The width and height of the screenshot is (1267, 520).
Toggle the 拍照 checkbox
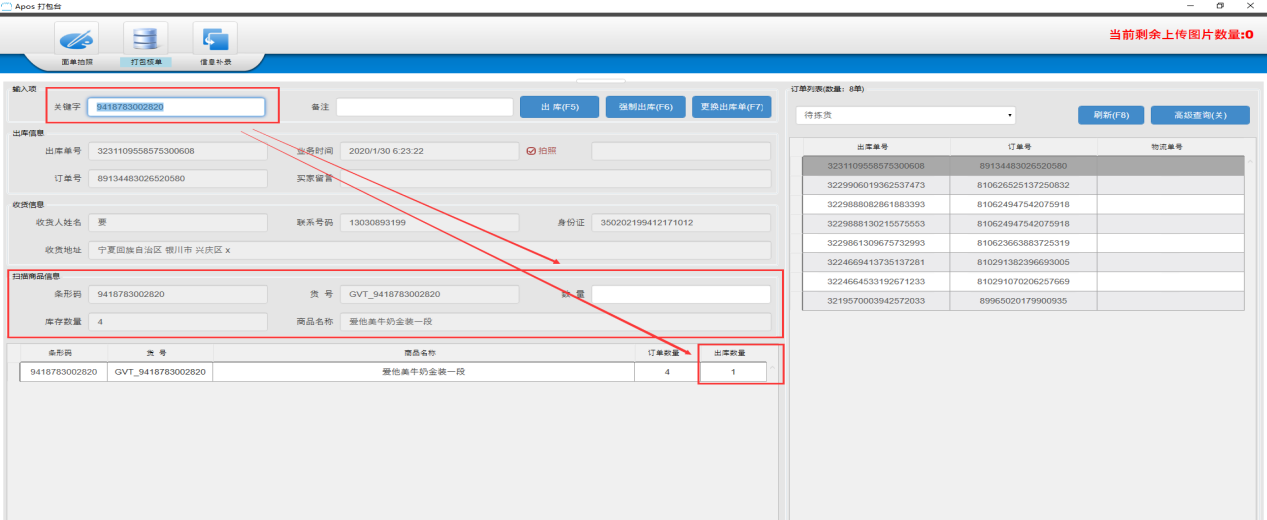(x=531, y=151)
